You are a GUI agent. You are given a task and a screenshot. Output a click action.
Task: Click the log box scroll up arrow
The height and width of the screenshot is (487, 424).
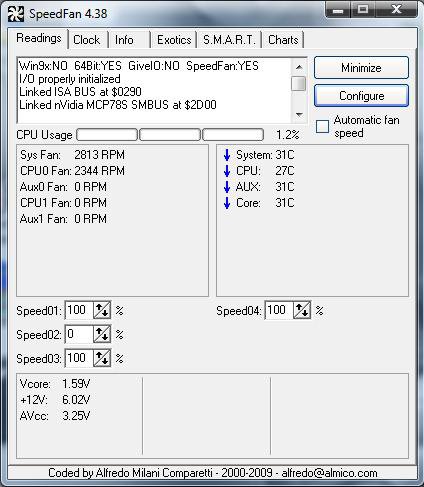(299, 67)
